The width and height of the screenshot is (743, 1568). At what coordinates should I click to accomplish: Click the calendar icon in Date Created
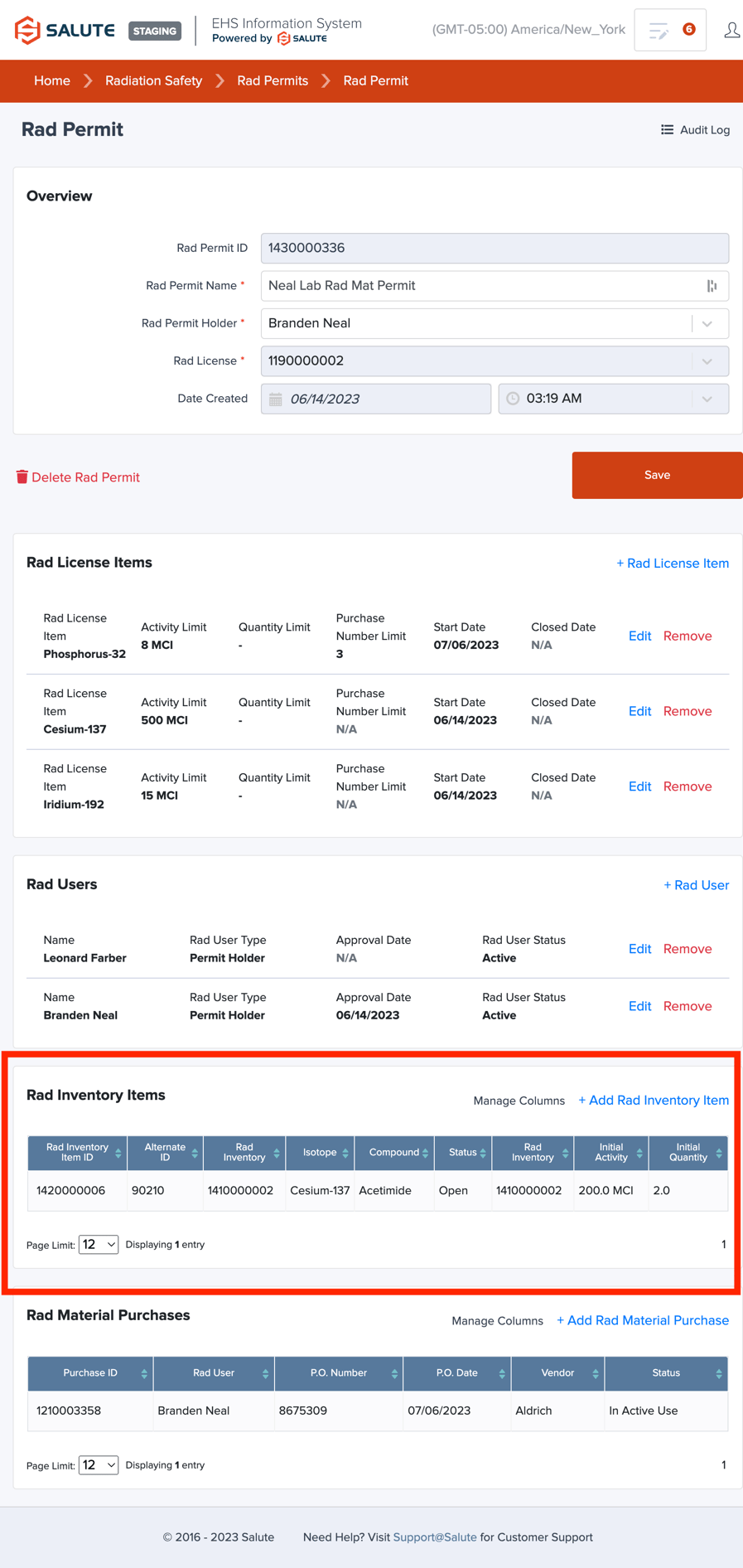coord(276,399)
